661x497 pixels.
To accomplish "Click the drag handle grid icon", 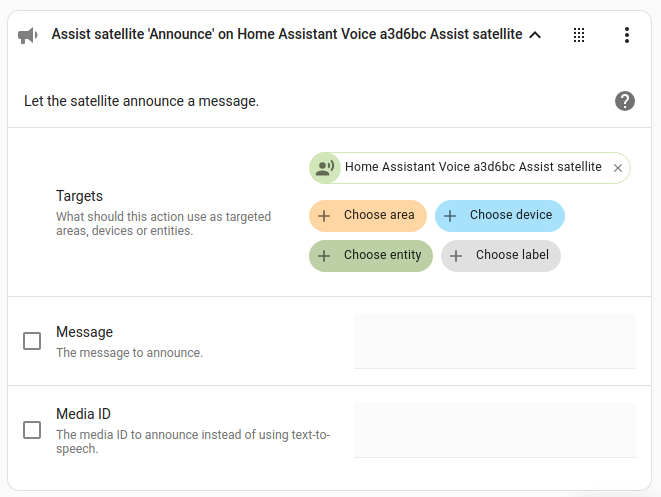I will (x=579, y=35).
